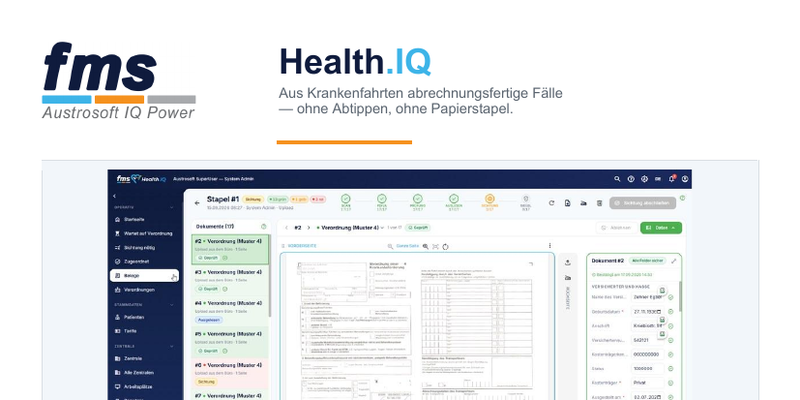Select the Belege sidebar item
The image size is (800, 400).
tap(144, 276)
